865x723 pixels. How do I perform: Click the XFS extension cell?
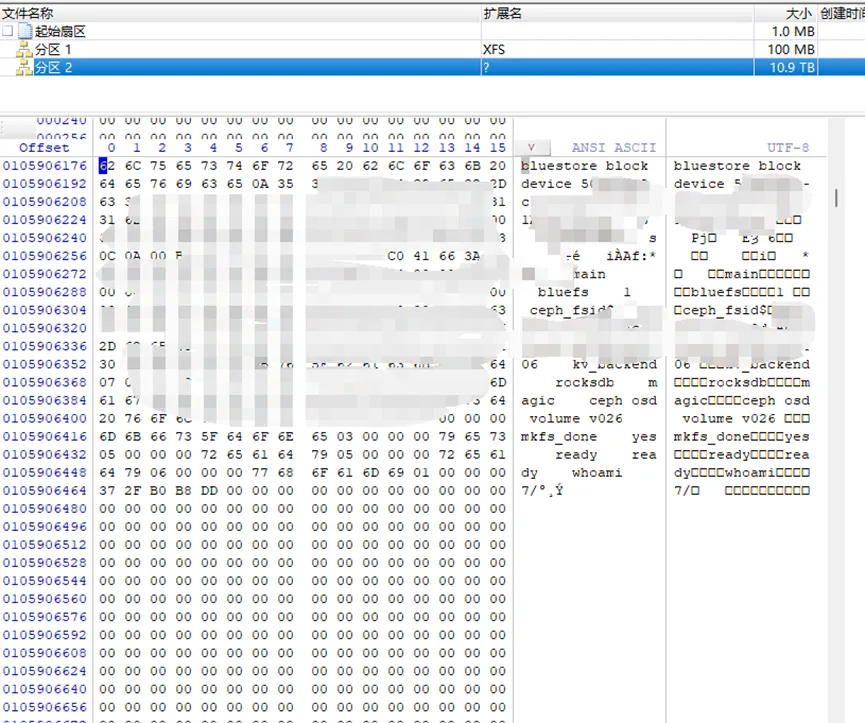[494, 50]
